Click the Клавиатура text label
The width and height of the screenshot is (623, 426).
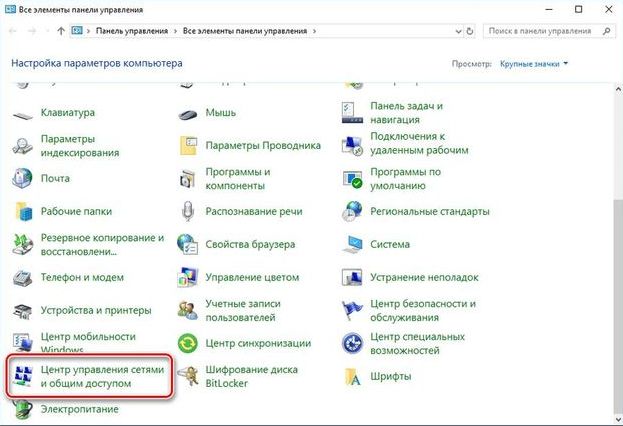pyautogui.click(x=68, y=112)
